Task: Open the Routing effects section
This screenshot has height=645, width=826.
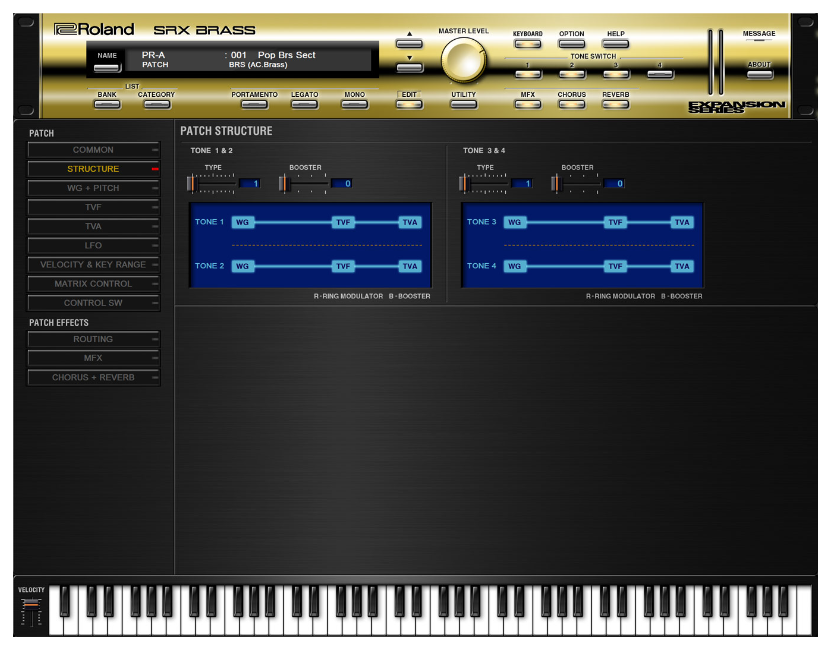Action: click(93, 339)
